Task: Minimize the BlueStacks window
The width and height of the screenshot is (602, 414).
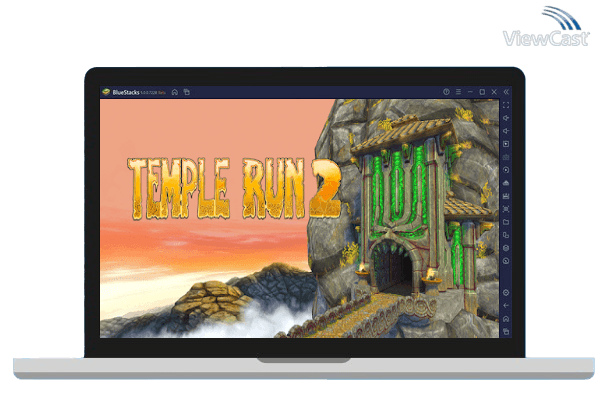Action: [x=470, y=92]
